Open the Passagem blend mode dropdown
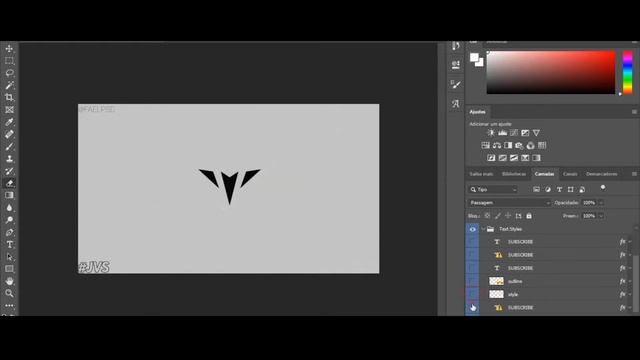Viewport: 640px width, 360px height. (509, 202)
